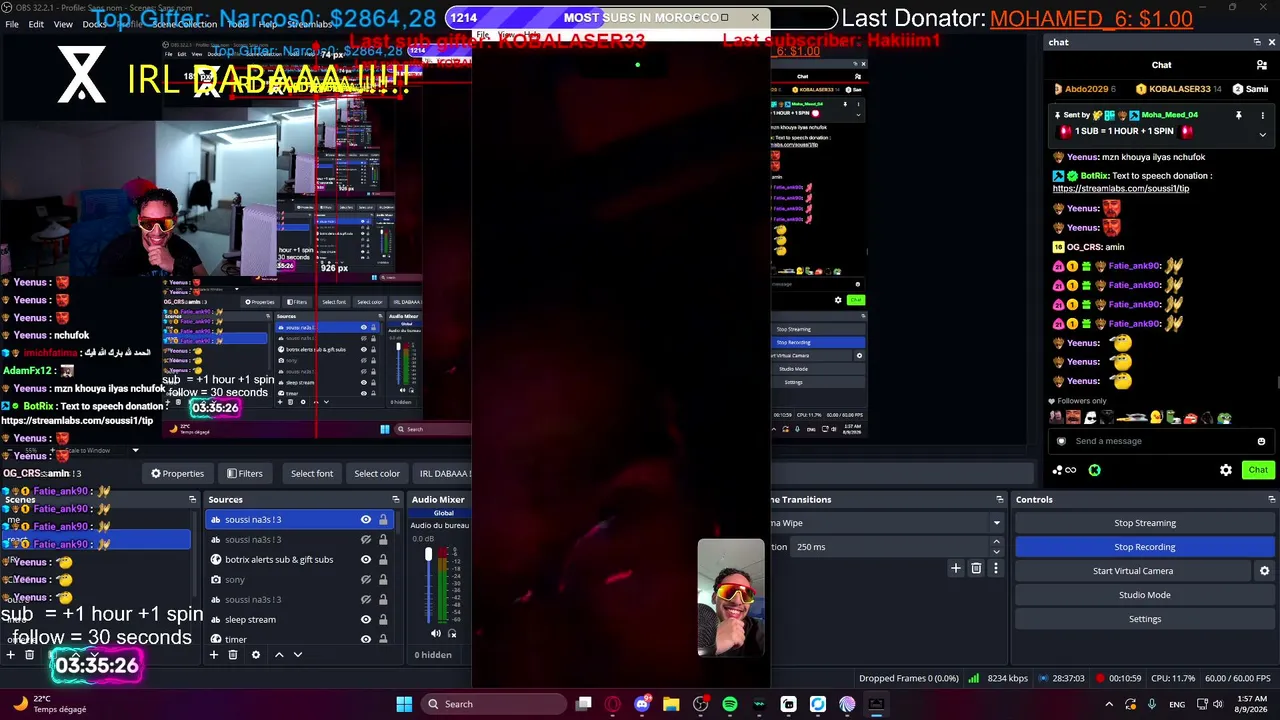Hide the botrix alerts sub & gift subs source

[366, 560]
